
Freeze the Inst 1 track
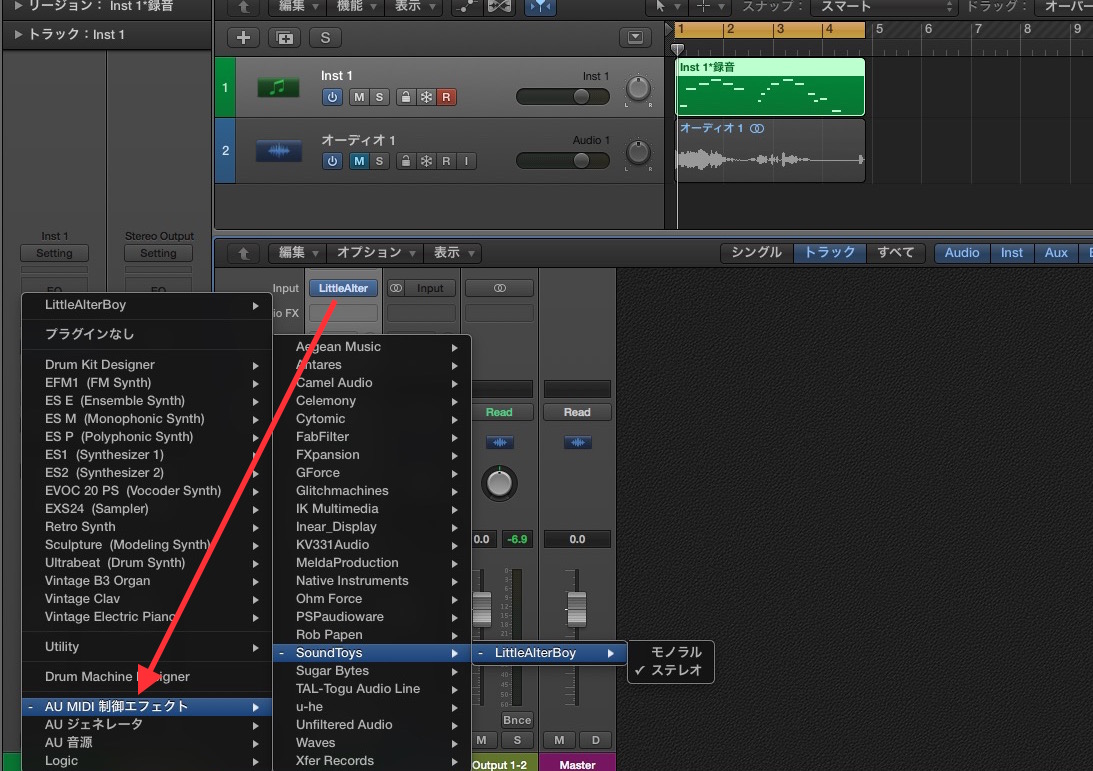(426, 97)
